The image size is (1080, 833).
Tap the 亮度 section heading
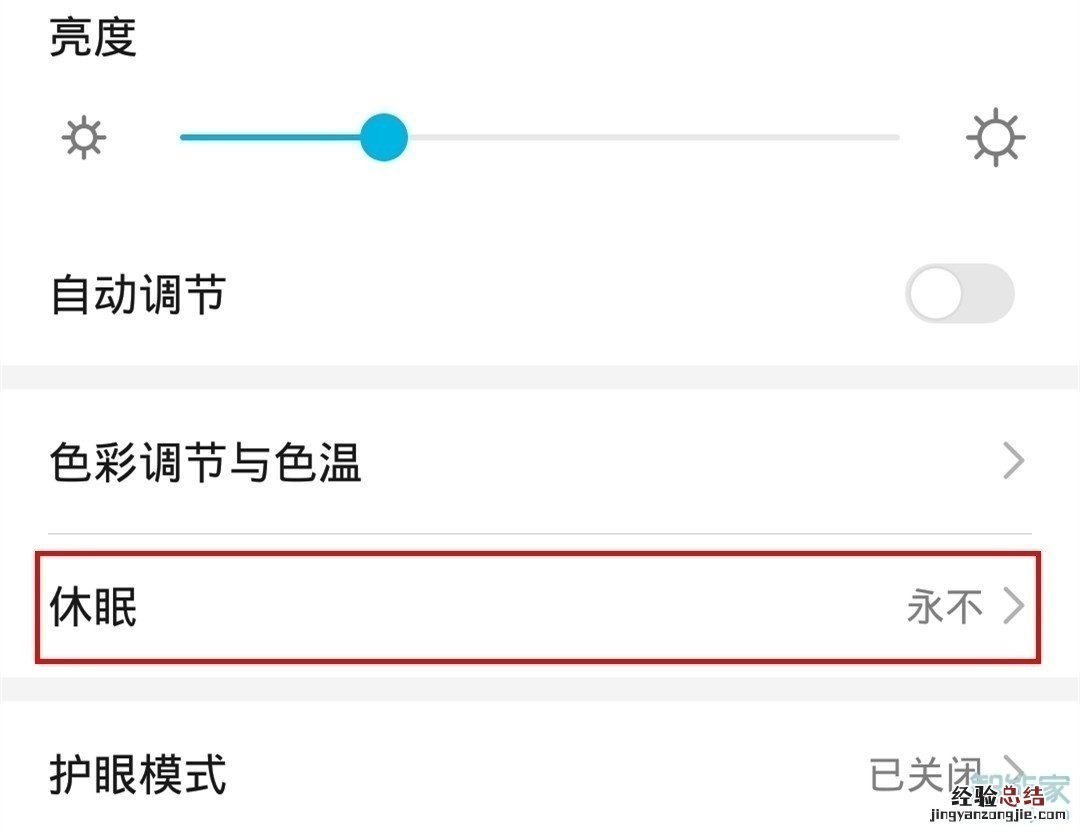pos(93,38)
